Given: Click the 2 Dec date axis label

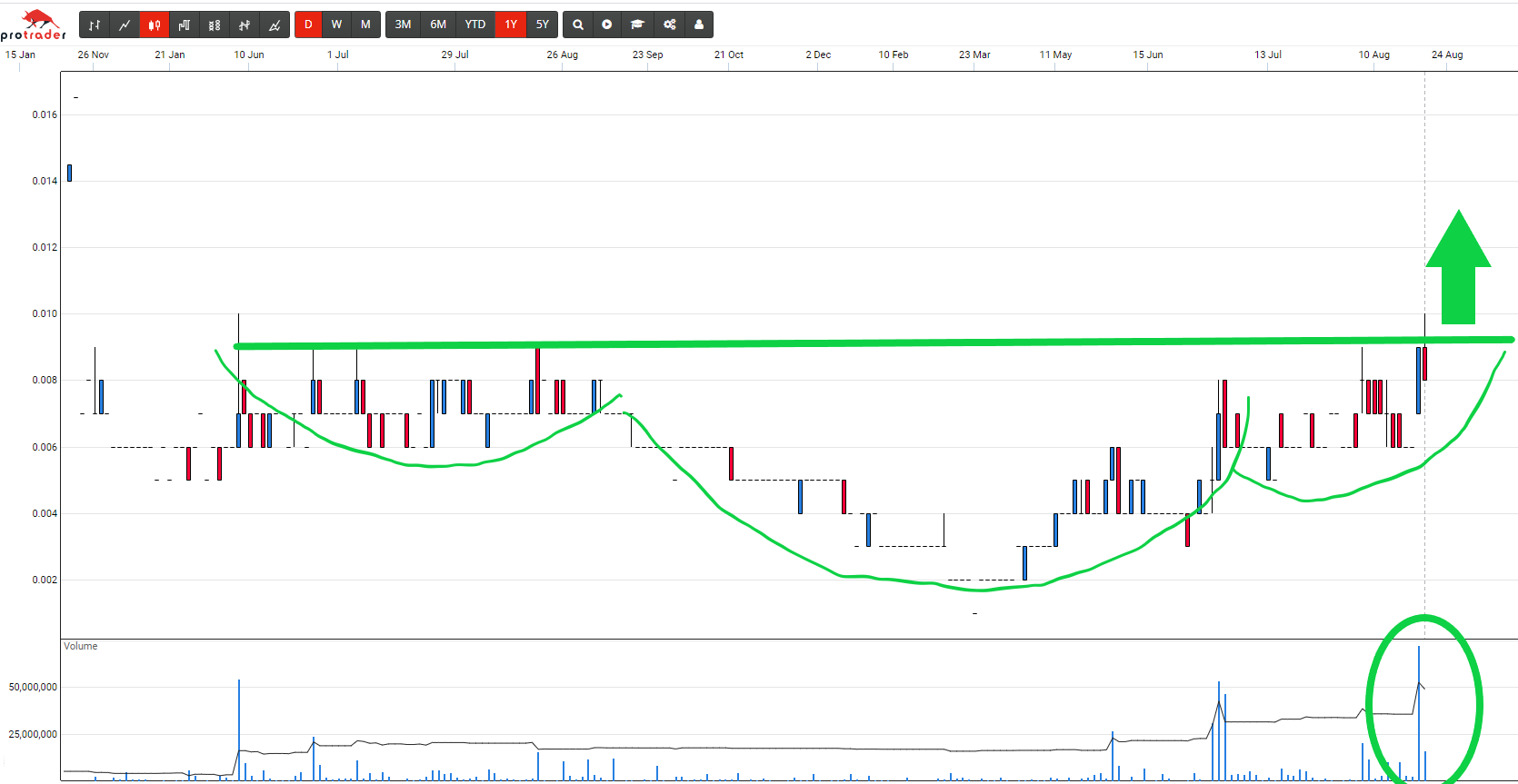Looking at the screenshot, I should pyautogui.click(x=818, y=55).
